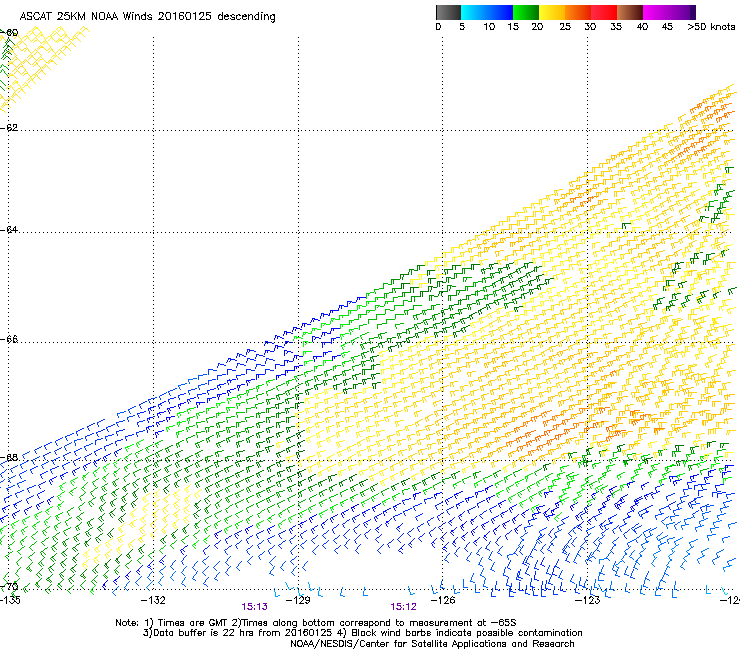Click the '45' legend scale label
This screenshot has width=740, height=650.
click(667, 27)
